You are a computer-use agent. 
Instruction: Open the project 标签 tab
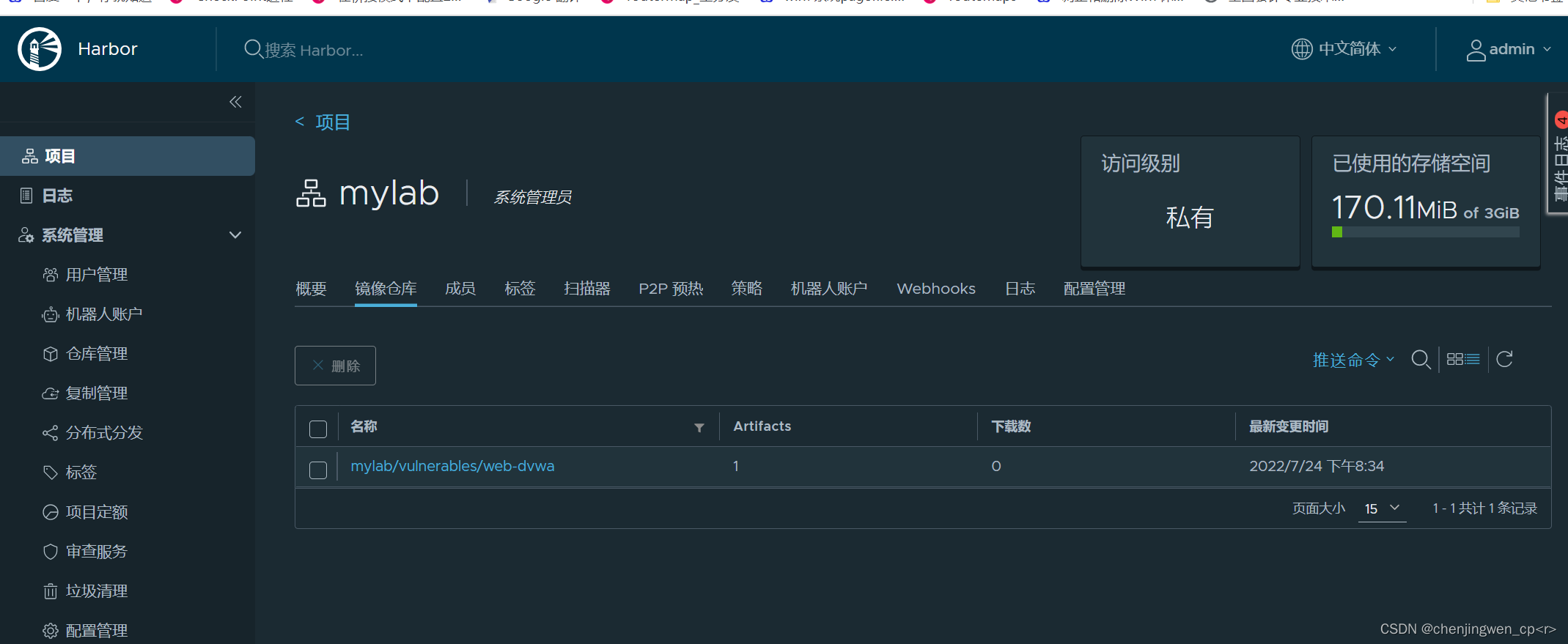(520, 289)
